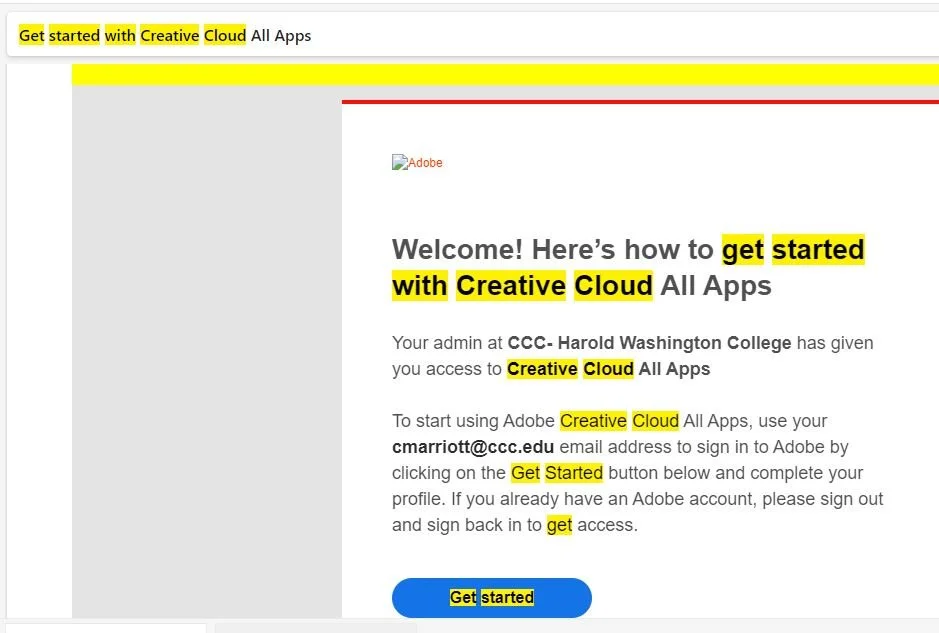Click the yellow highlight banner above the email
The width and height of the screenshot is (939, 633).
pyautogui.click(x=500, y=73)
